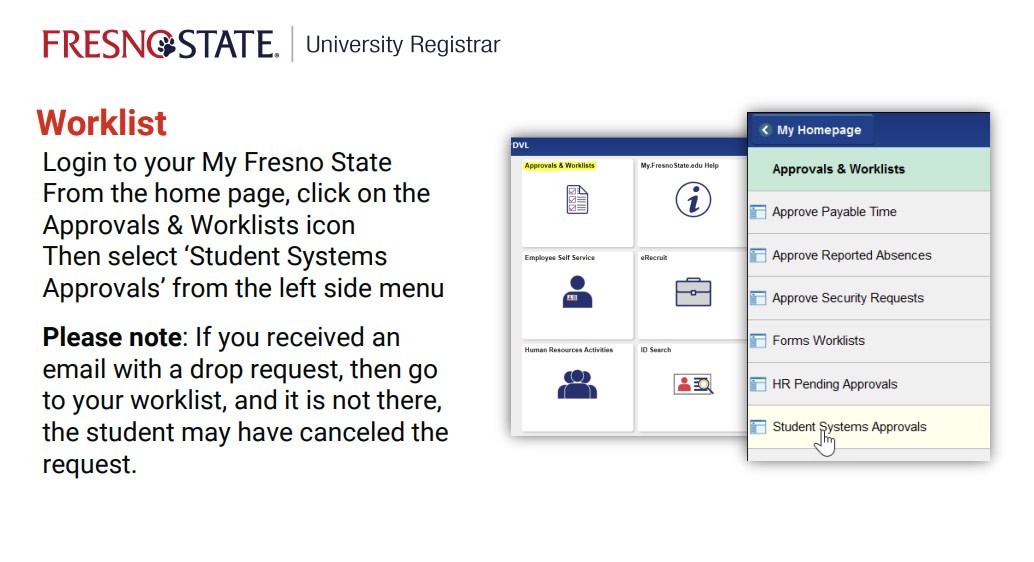Click the Fresno State logo
The image size is (1034, 562).
pos(160,45)
